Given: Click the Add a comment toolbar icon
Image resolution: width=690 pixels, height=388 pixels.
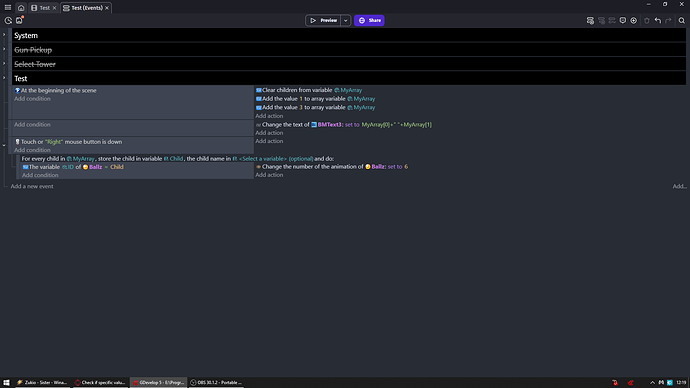Looking at the screenshot, I should point(623,21).
